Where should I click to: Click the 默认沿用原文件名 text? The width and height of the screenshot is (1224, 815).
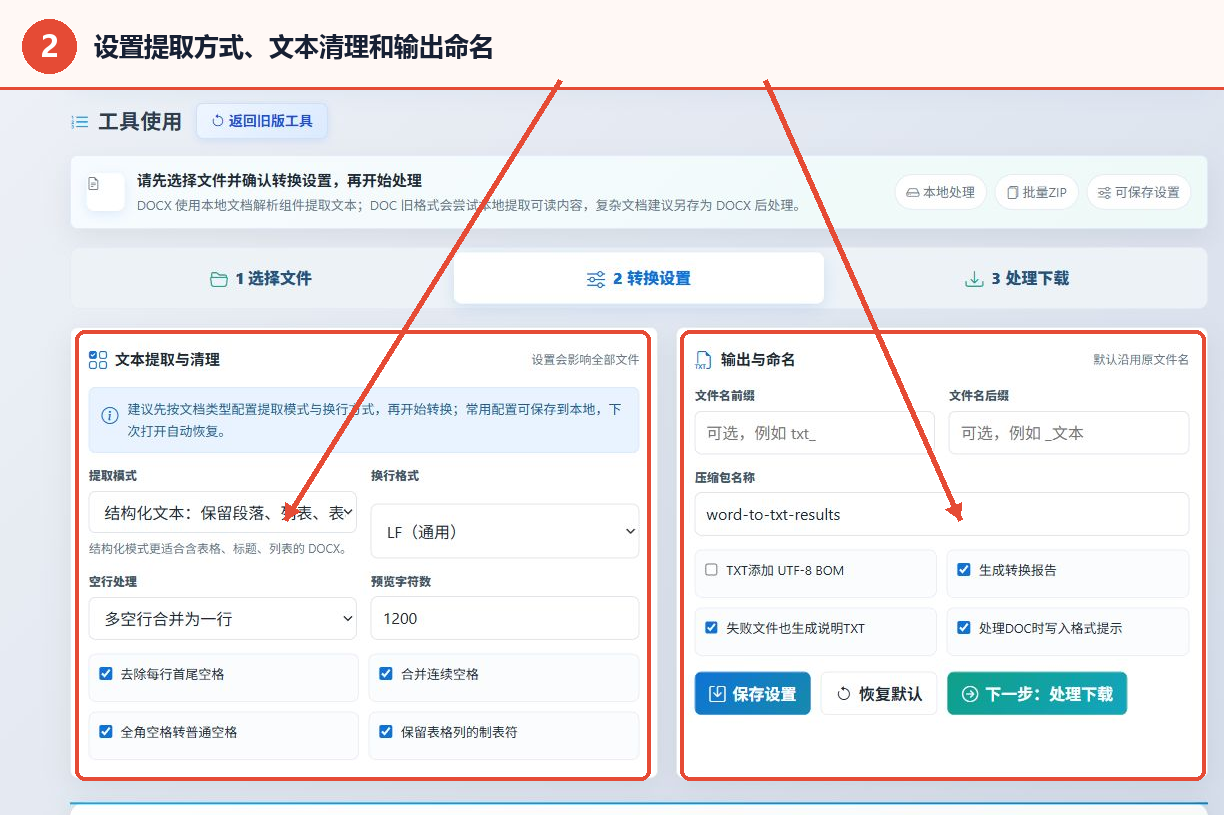(x=1141, y=360)
